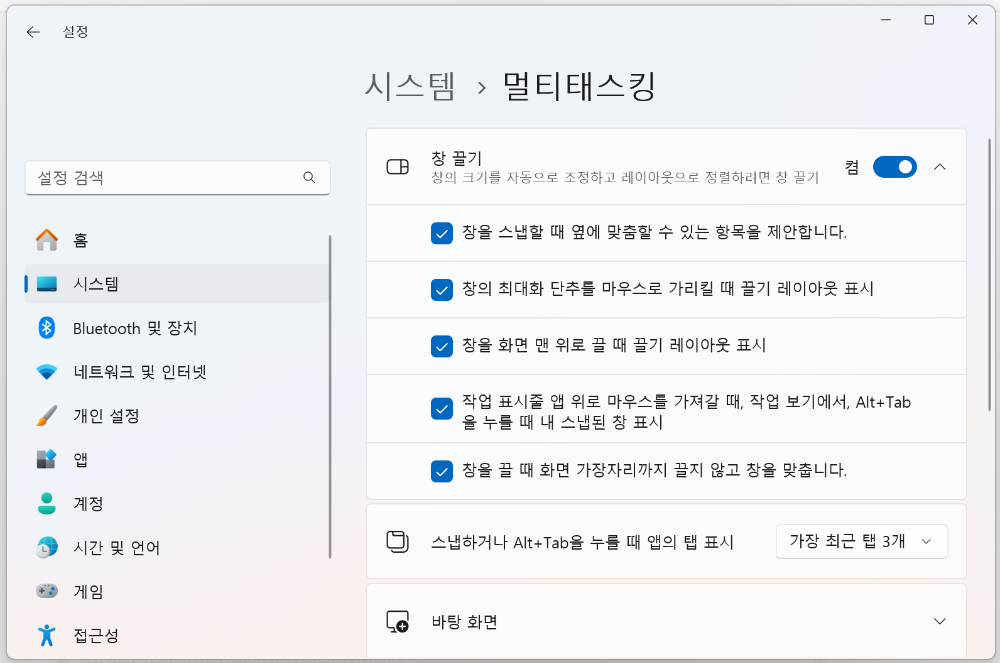This screenshot has height=663, width=1000.
Task: Click the 접근성 sidebar icon
Action: [47, 634]
